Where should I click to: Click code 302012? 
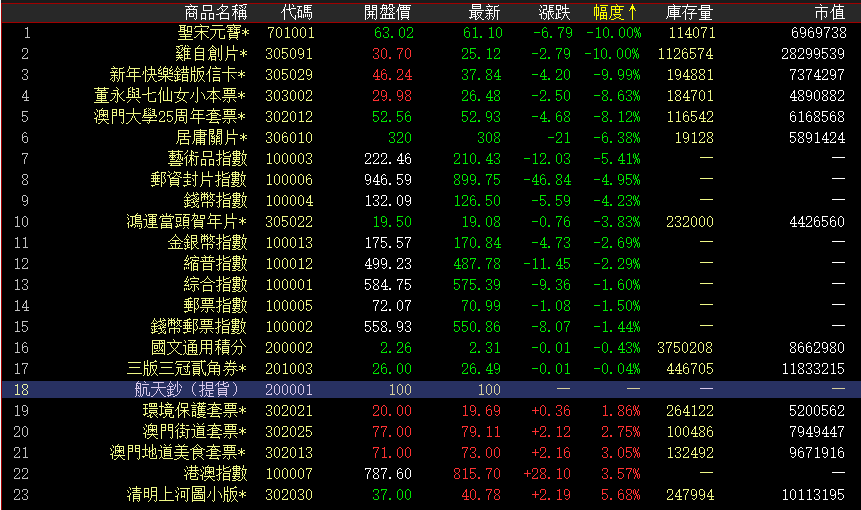click(x=289, y=117)
